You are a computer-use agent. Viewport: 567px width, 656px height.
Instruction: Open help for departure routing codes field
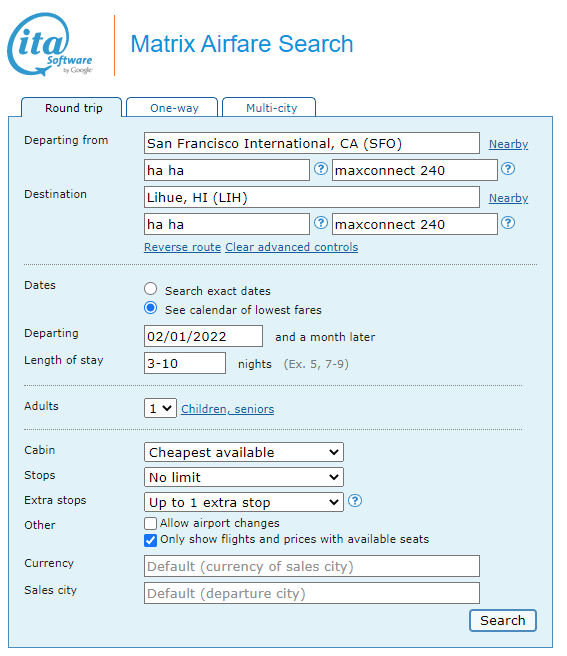(x=321, y=169)
